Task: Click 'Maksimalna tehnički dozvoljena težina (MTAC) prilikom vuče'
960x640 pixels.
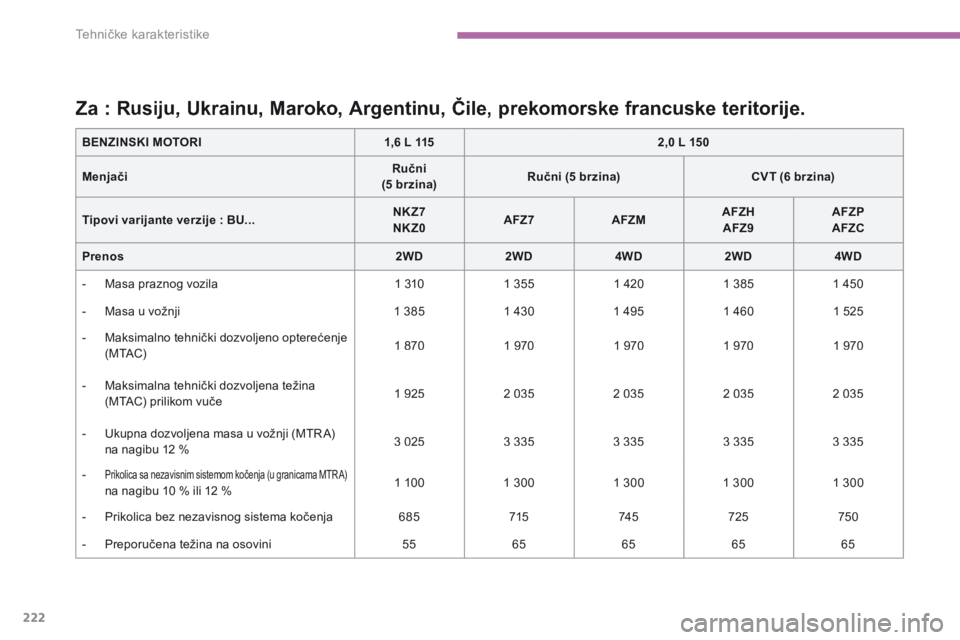Action: point(209,393)
